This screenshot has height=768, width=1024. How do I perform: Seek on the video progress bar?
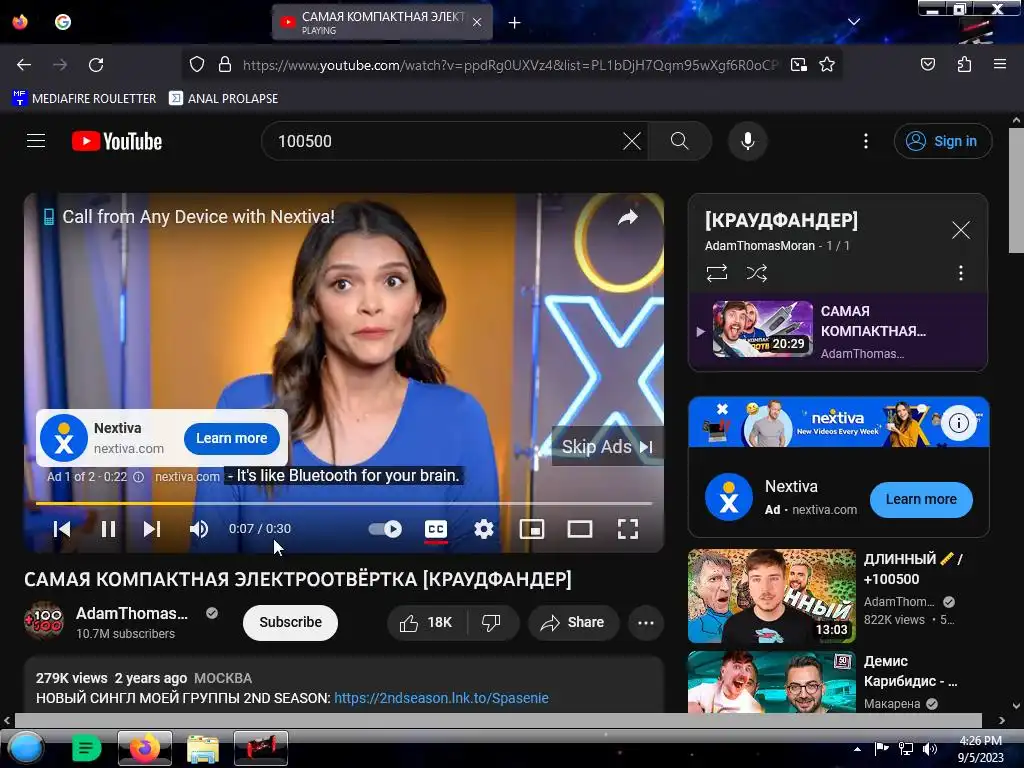tap(344, 504)
